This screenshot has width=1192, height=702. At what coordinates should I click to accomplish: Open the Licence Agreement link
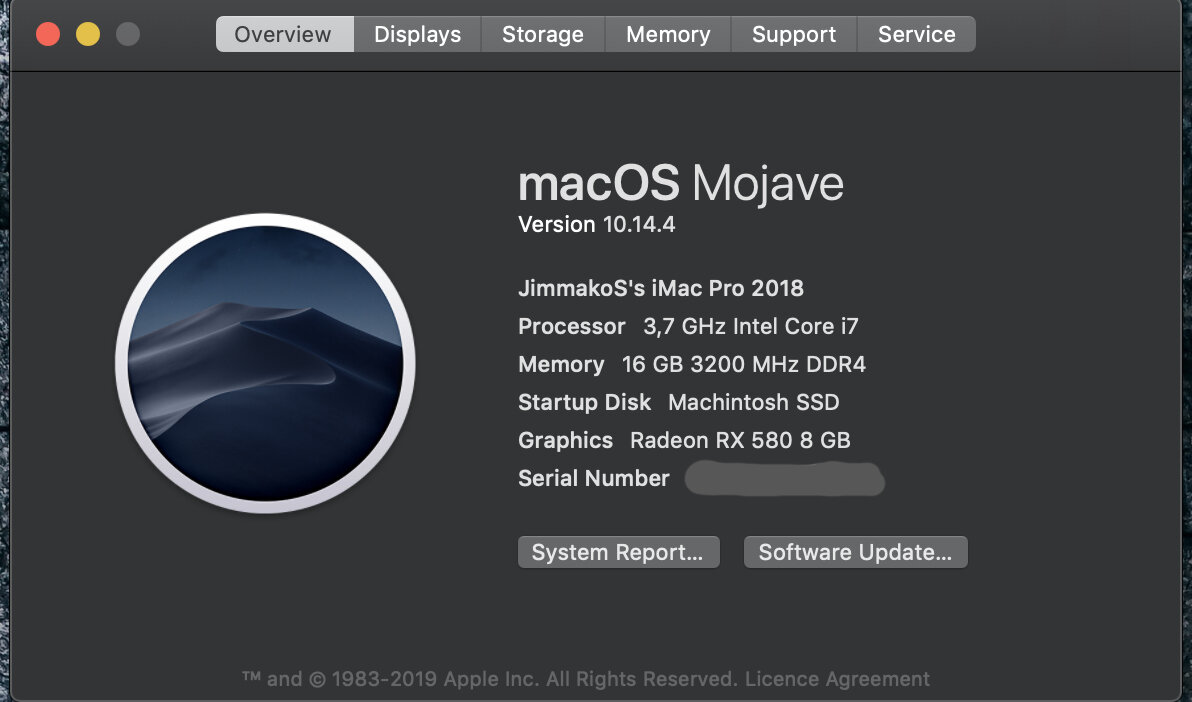(x=837, y=678)
